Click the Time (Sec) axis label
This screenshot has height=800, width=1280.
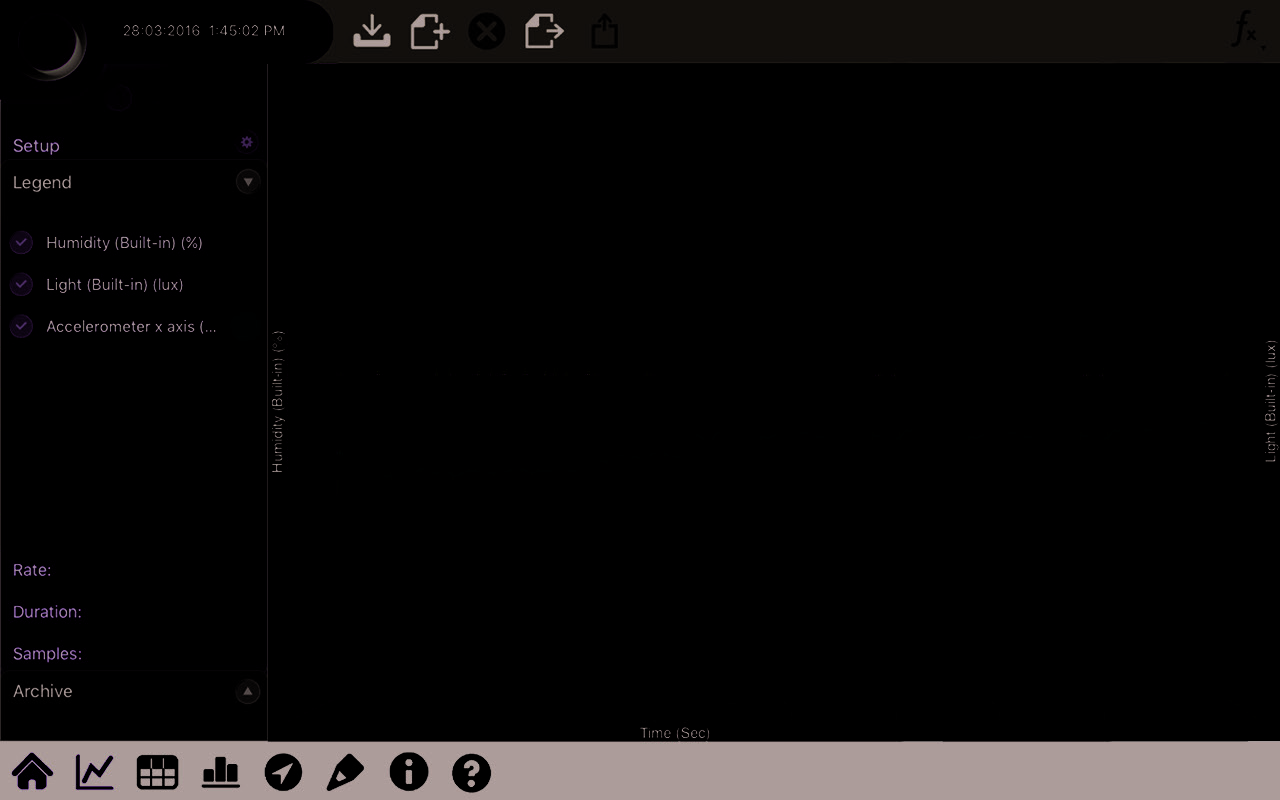675,733
